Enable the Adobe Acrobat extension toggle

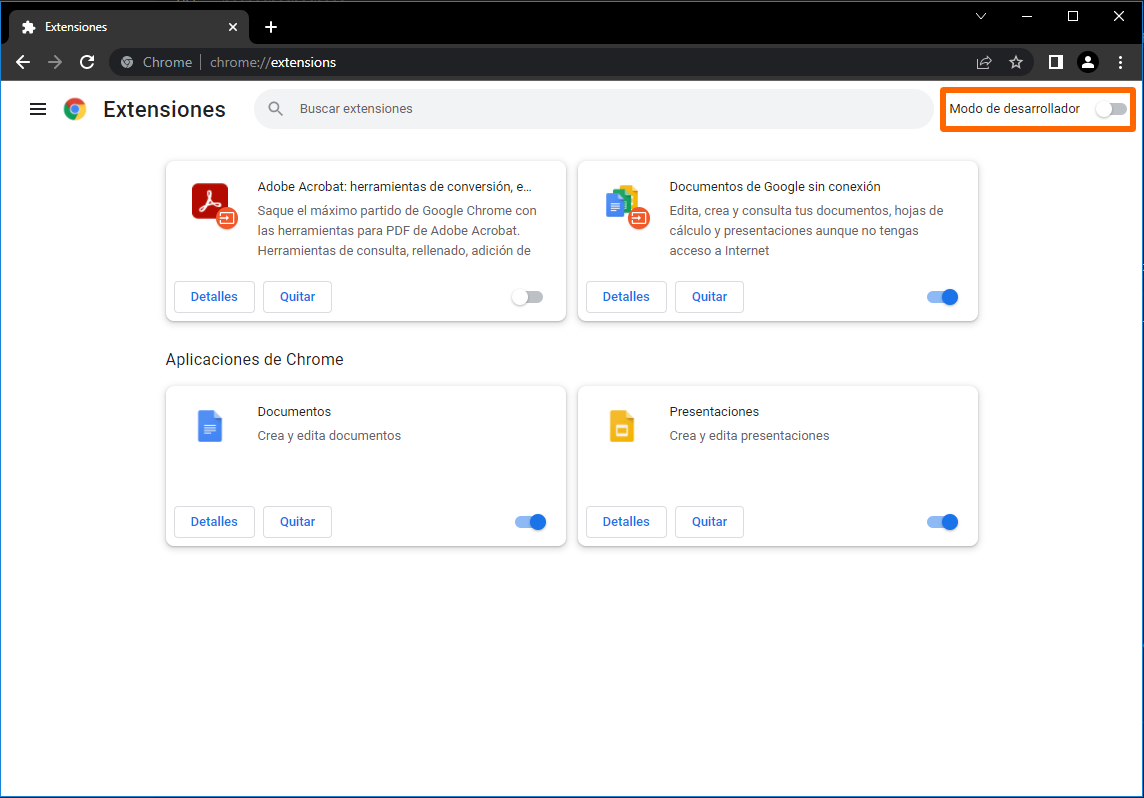pos(527,297)
